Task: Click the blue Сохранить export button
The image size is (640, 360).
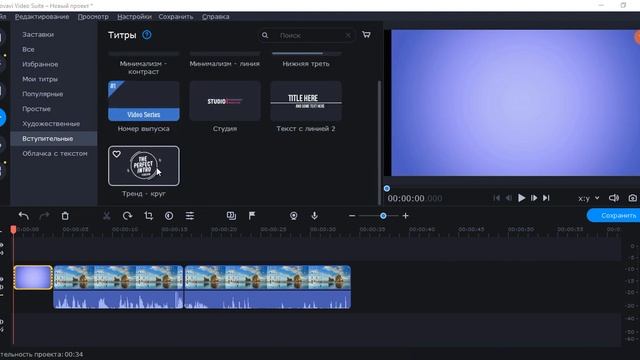Action: click(613, 216)
